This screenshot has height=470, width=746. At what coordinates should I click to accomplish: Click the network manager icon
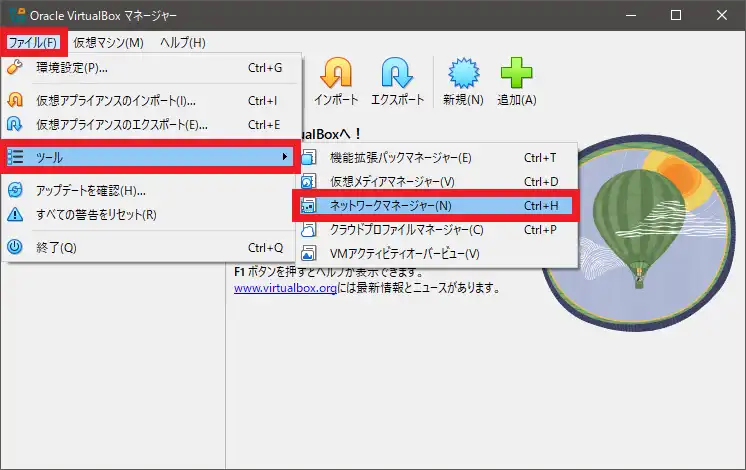pyautogui.click(x=308, y=206)
